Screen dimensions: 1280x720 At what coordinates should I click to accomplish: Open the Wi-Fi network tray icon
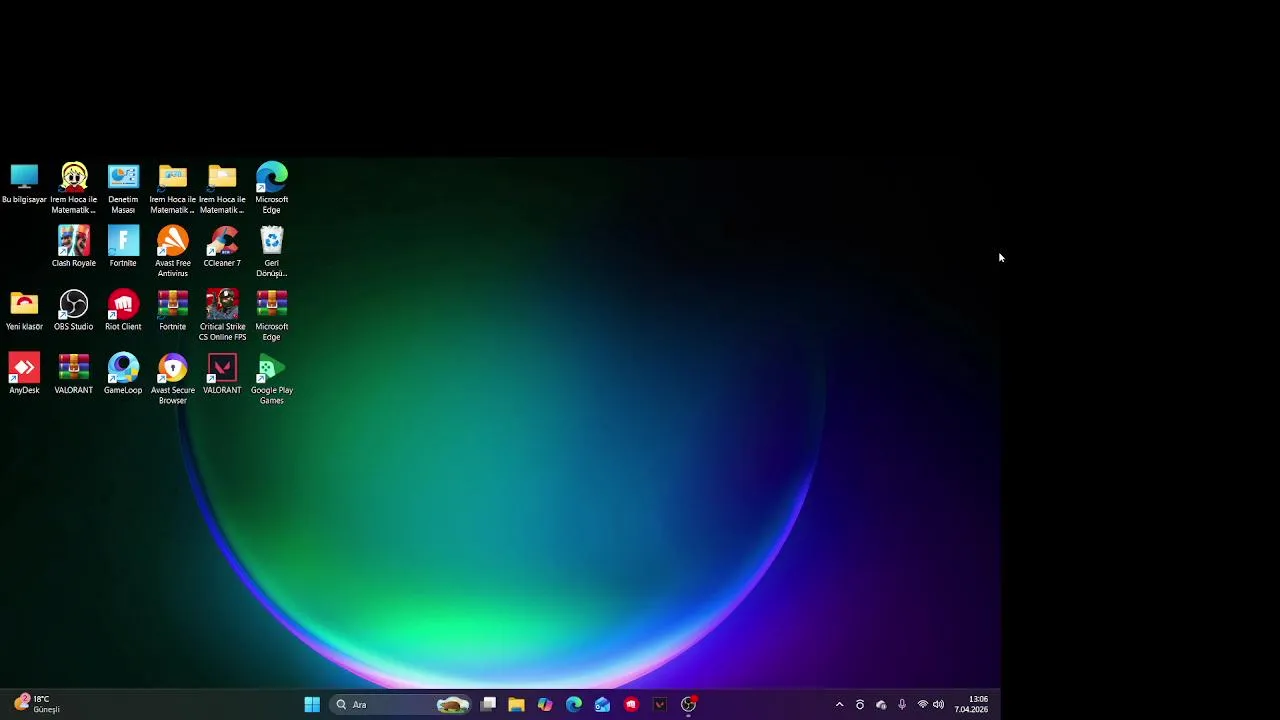923,705
